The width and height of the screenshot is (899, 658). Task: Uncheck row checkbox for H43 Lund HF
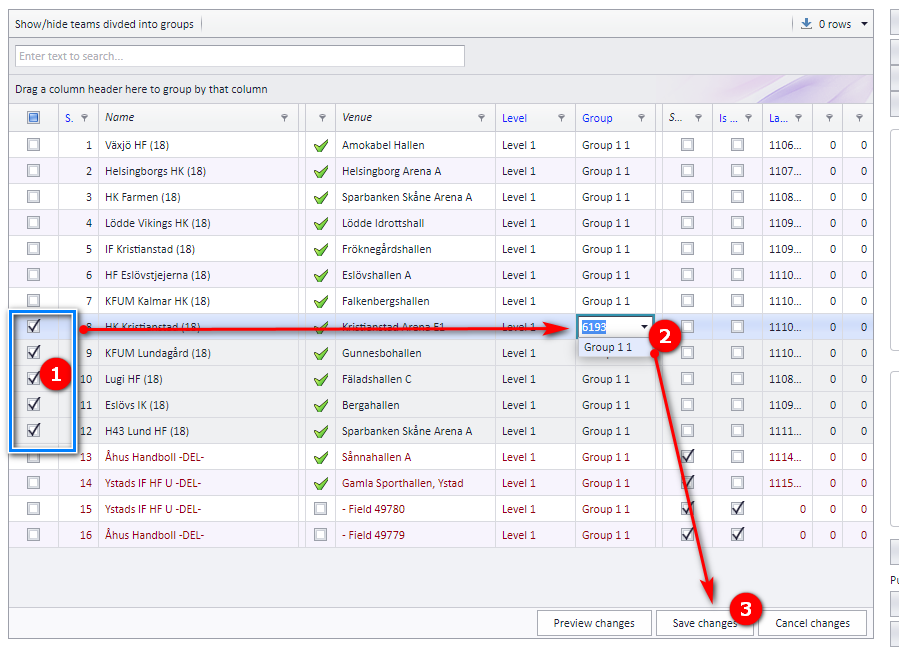click(x=33, y=430)
